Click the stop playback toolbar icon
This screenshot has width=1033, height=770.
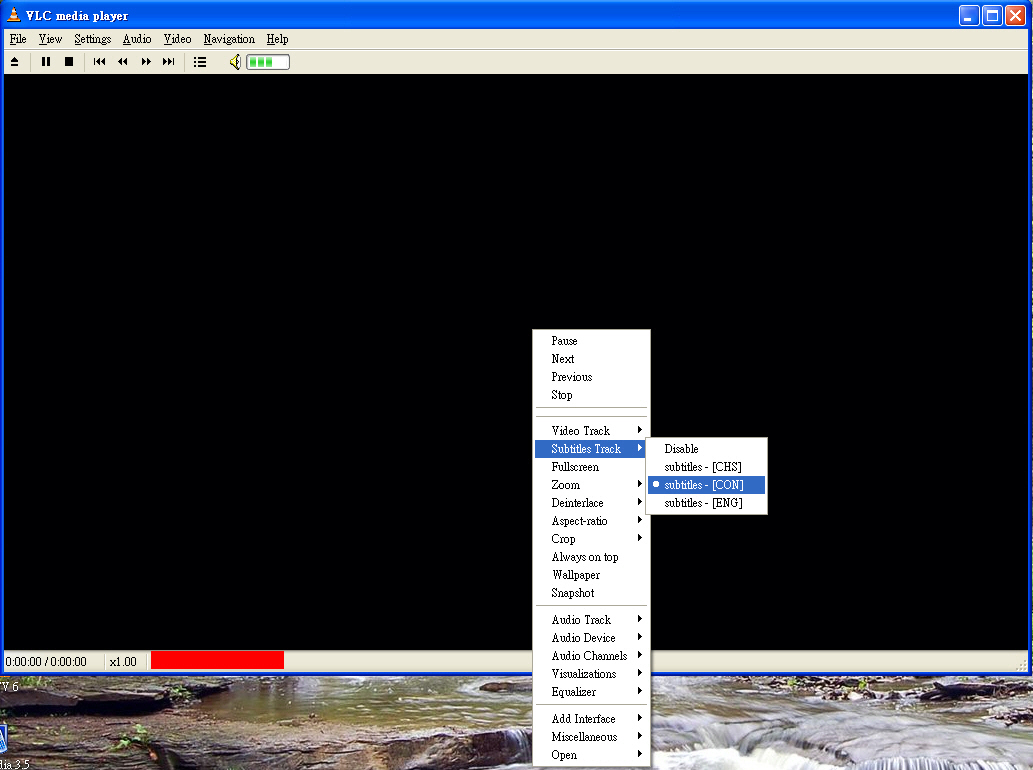coord(69,62)
